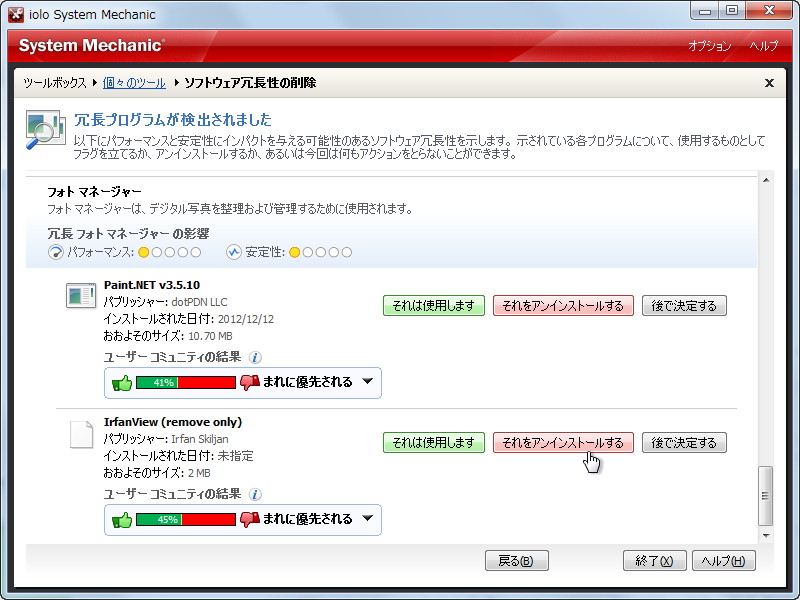
Task: Click the ツールボックス breadcrumb
Action: (55, 83)
